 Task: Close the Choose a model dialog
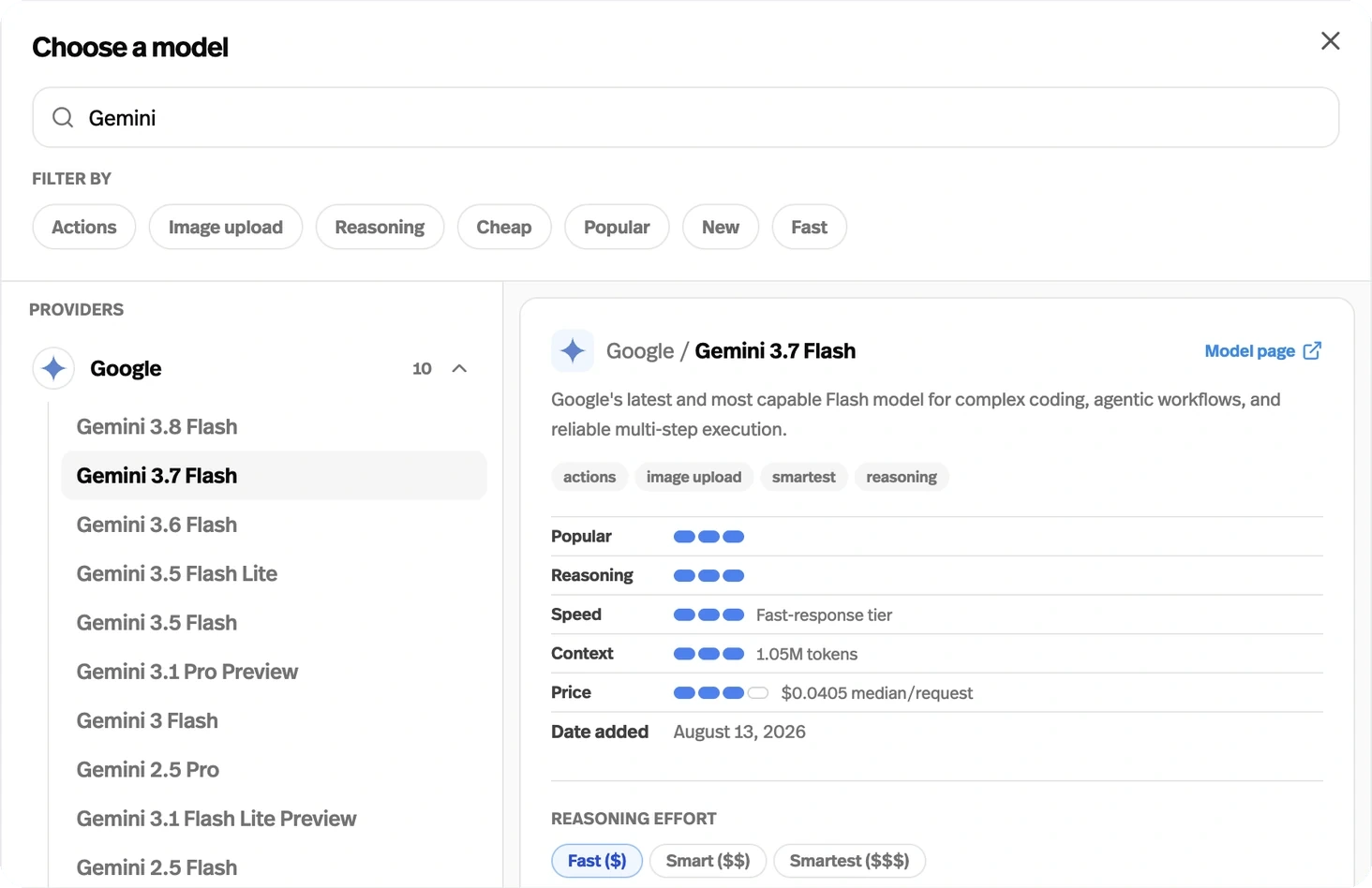1330,41
